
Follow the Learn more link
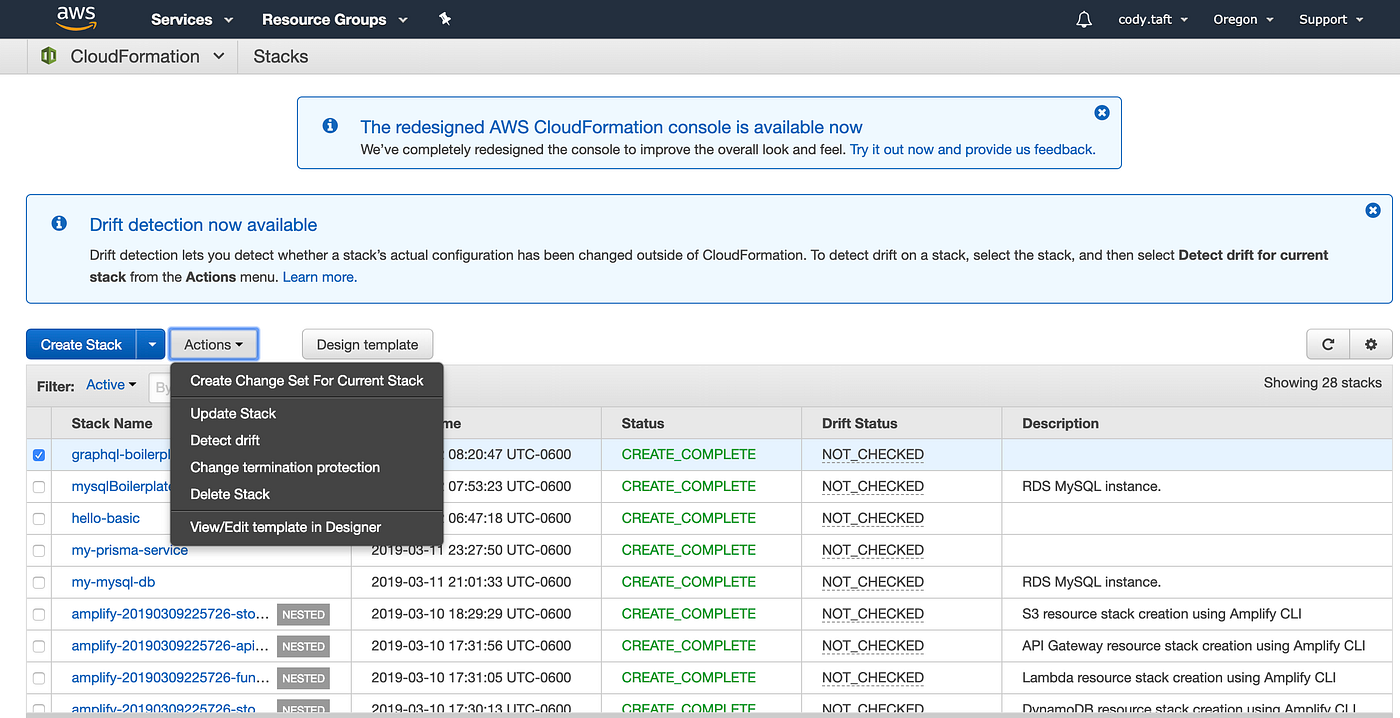(318, 276)
